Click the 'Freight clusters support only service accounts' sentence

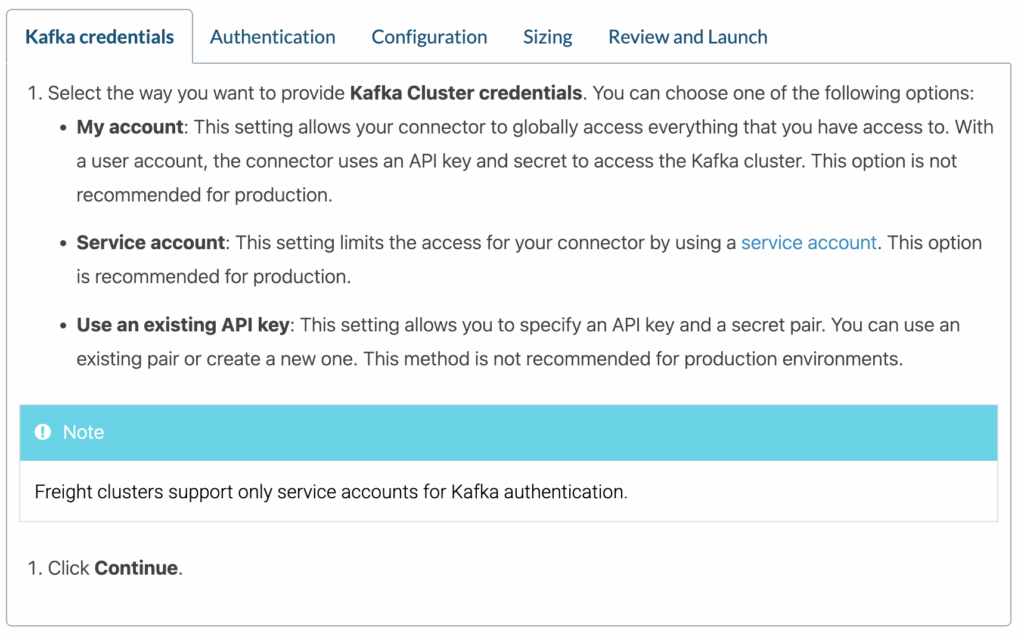(x=330, y=491)
